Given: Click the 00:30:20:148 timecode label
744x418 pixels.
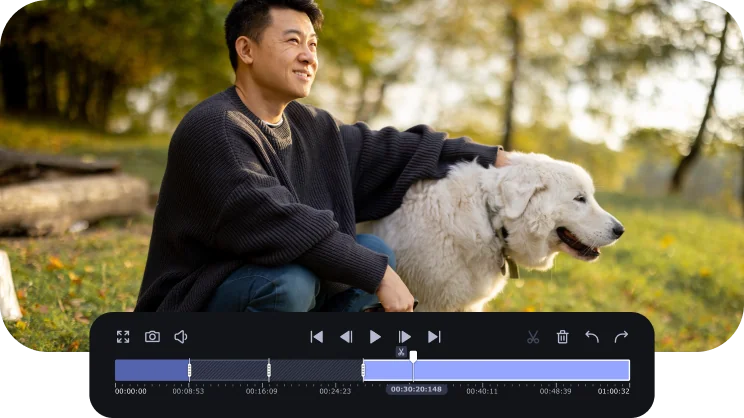Looking at the screenshot, I should point(415,390).
